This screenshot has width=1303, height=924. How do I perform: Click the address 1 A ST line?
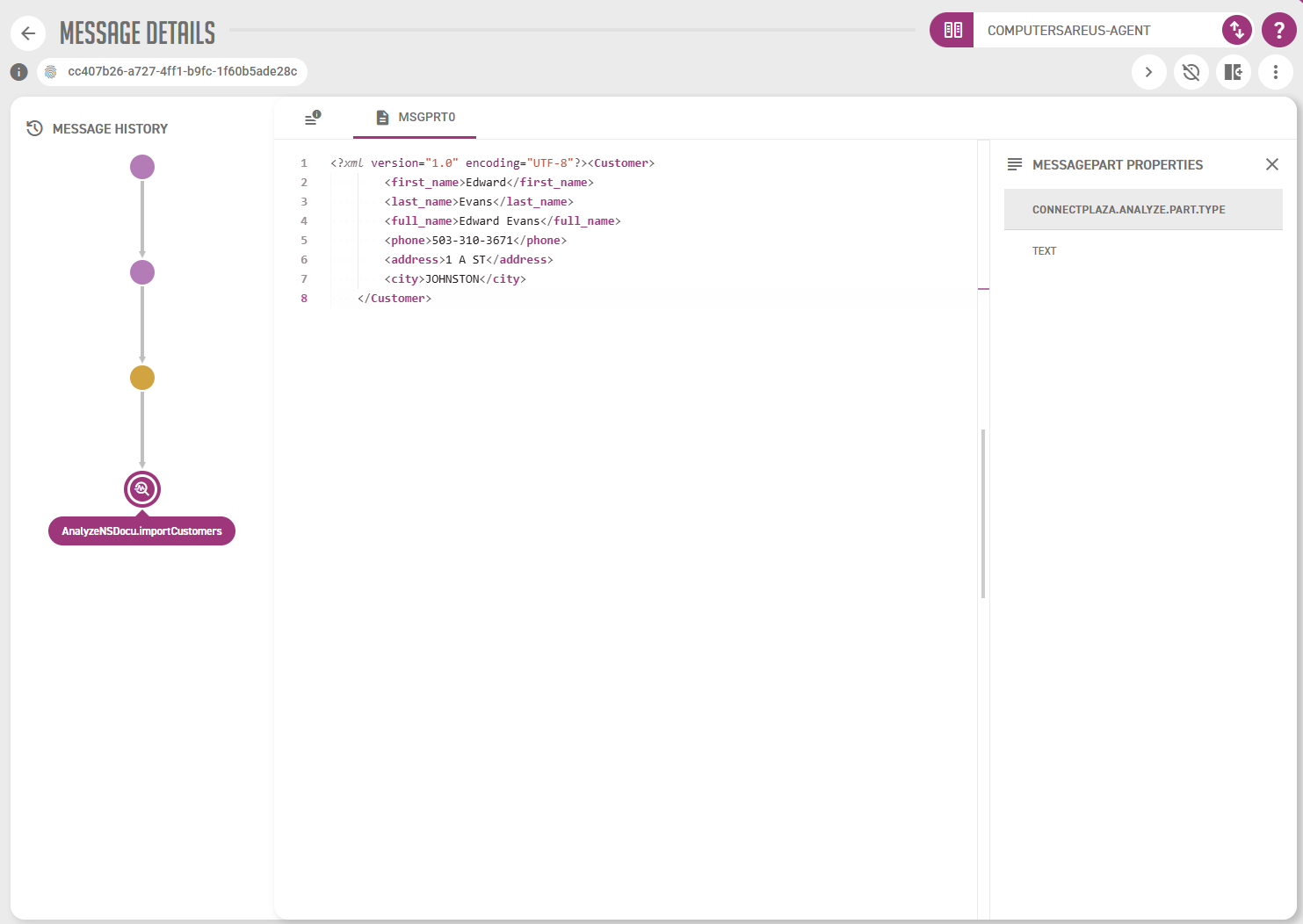(x=468, y=259)
